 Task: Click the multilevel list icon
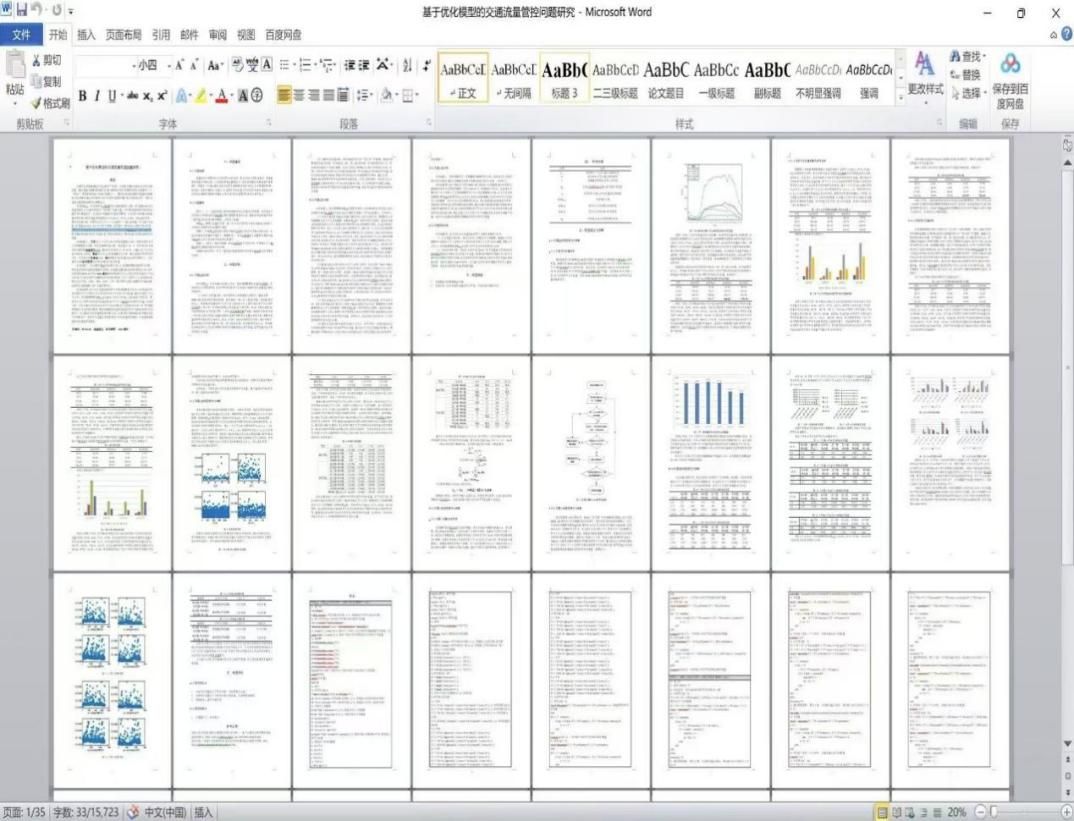pos(327,65)
